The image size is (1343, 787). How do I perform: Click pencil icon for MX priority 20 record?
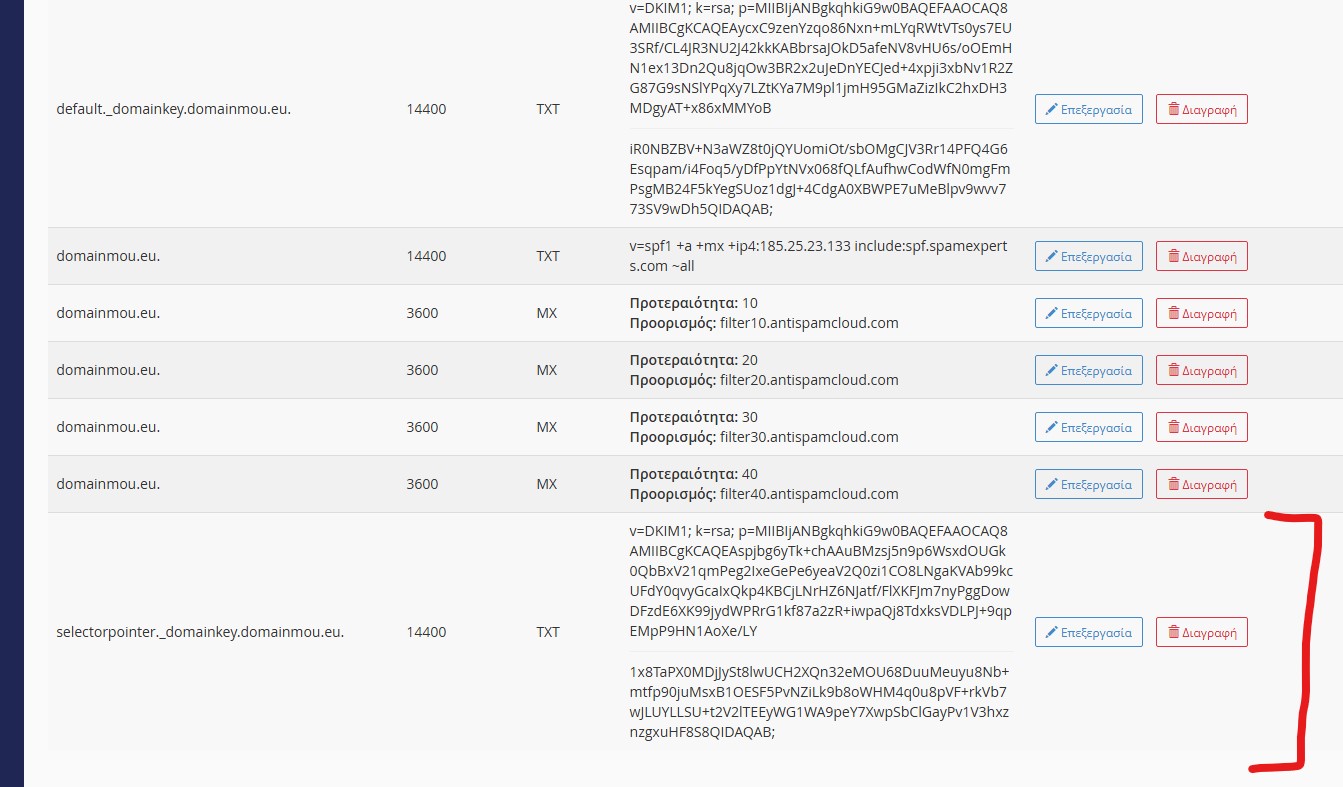click(x=1052, y=371)
